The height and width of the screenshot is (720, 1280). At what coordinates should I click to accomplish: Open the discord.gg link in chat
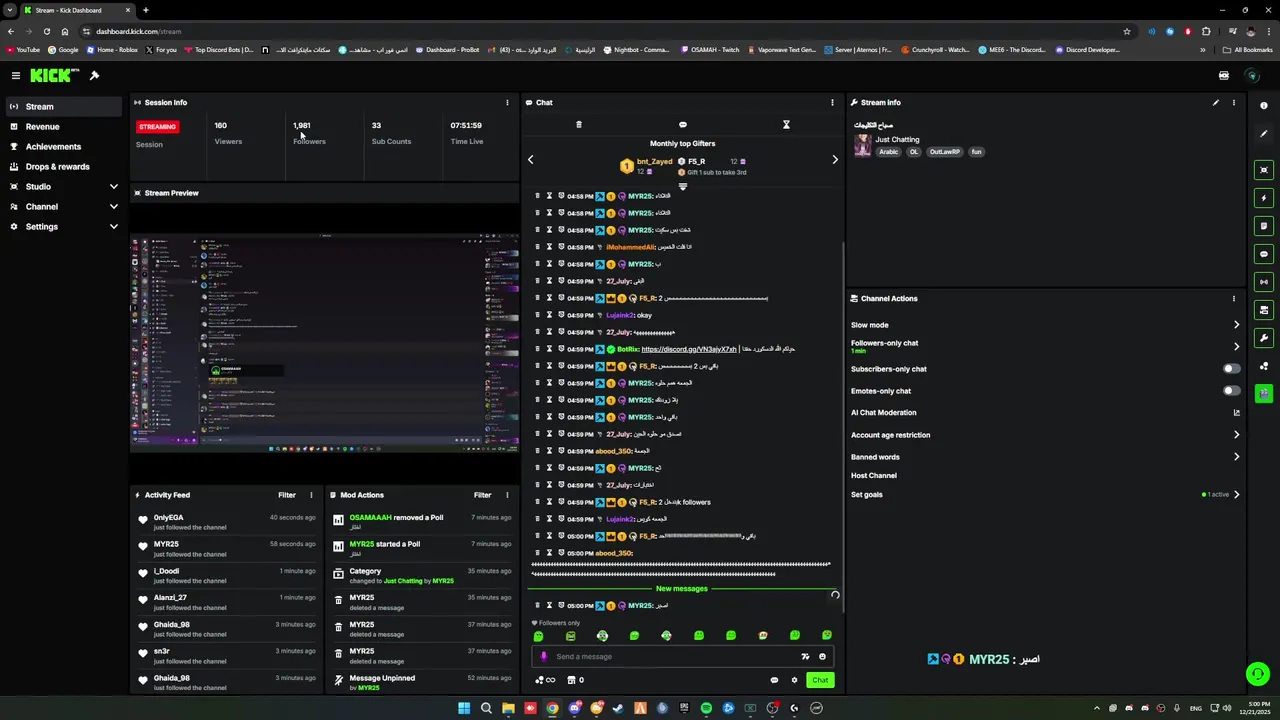[688, 349]
